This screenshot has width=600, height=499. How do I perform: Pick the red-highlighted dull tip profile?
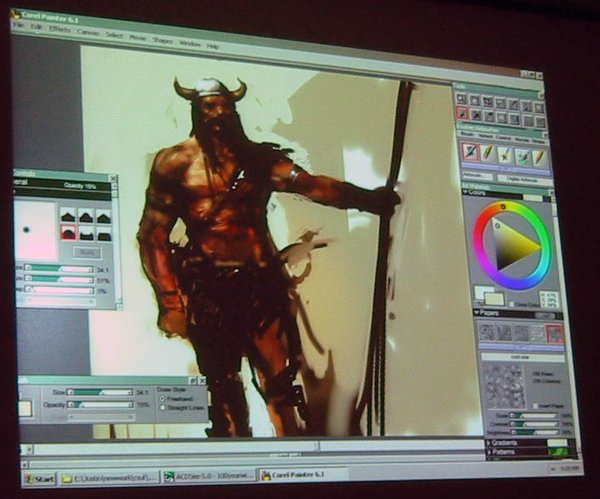click(68, 232)
